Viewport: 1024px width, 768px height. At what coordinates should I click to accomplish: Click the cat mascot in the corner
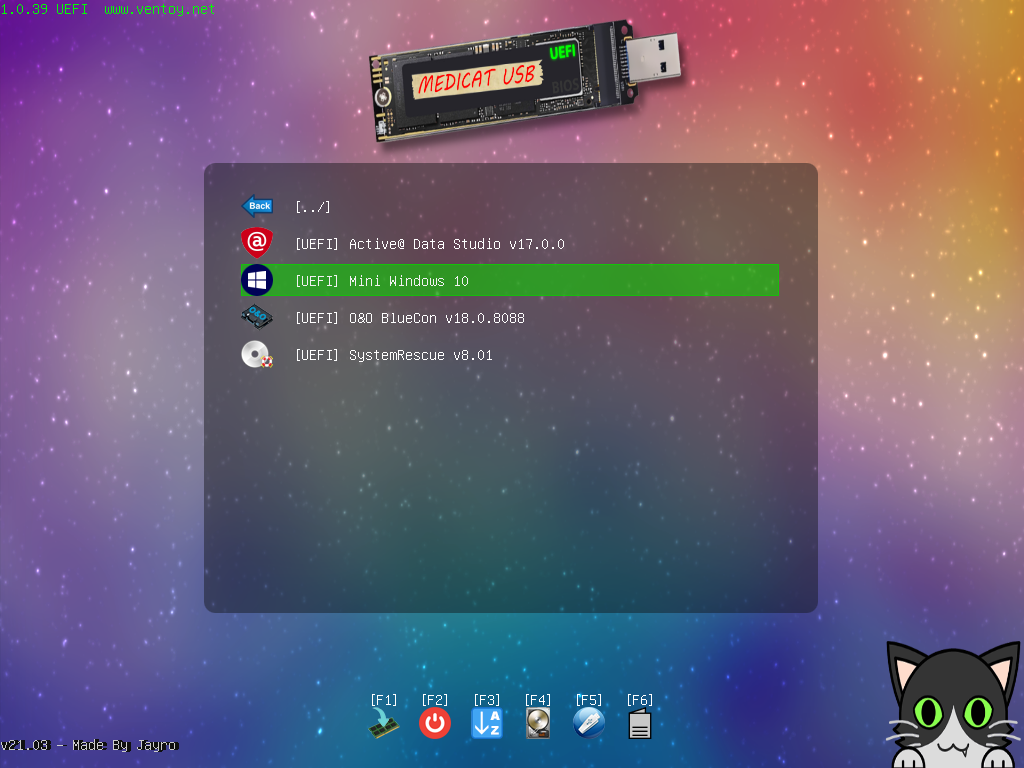(x=953, y=707)
